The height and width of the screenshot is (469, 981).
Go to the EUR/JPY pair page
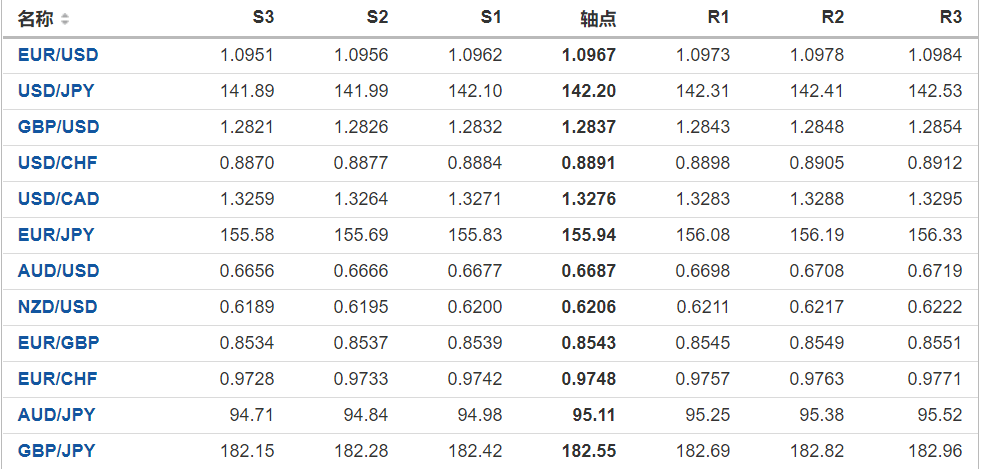[x=56, y=235]
